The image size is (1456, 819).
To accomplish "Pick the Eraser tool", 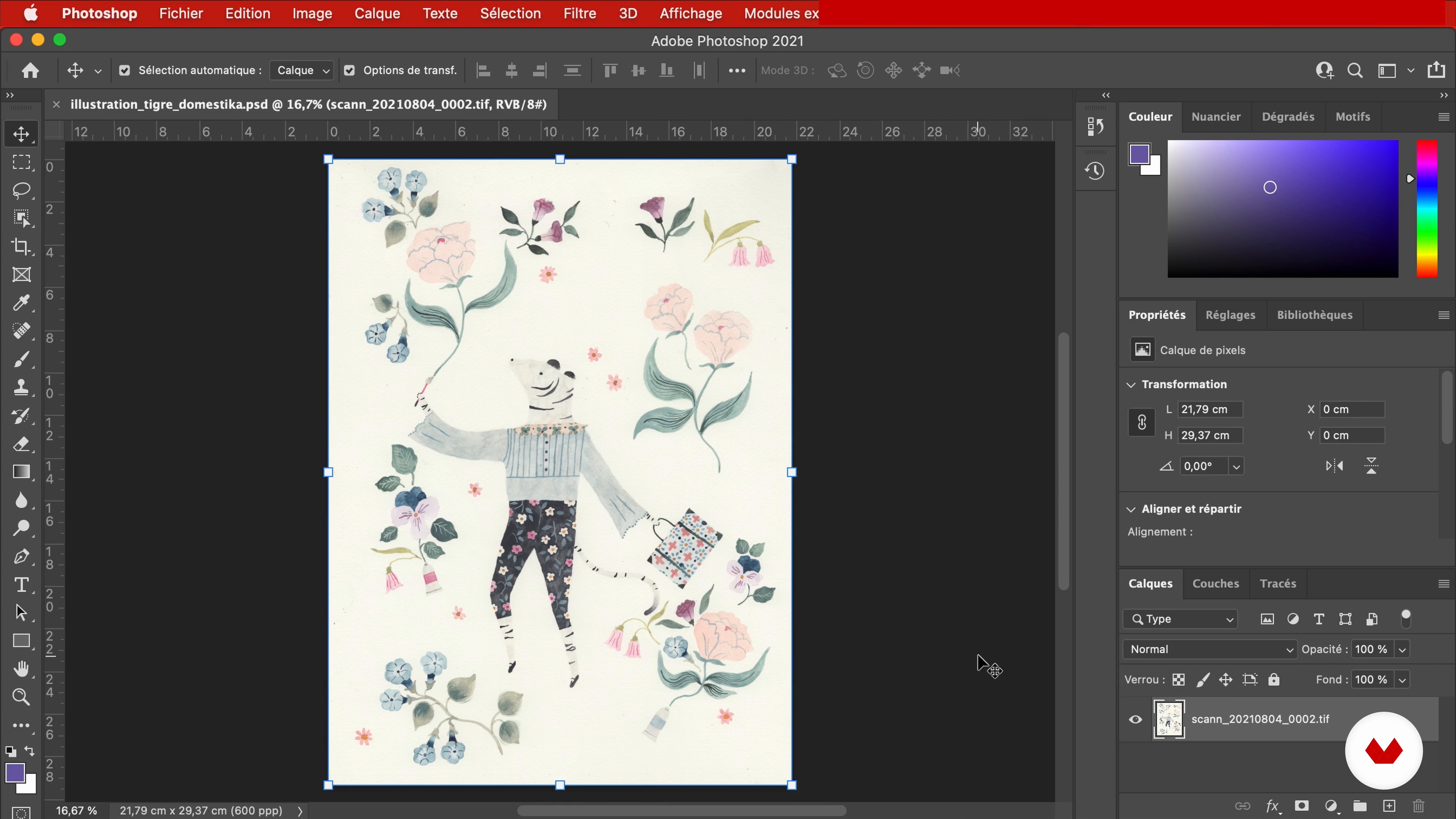I will [x=22, y=444].
